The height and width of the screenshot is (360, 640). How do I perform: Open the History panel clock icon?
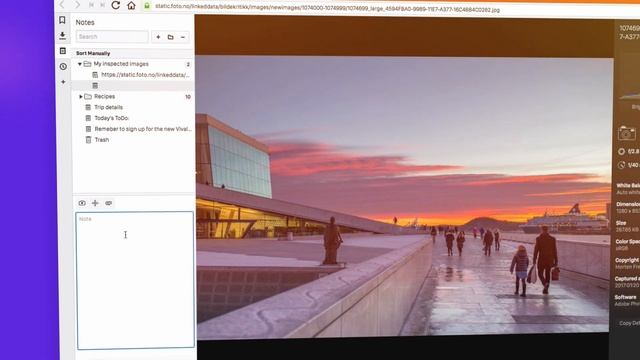[63, 66]
